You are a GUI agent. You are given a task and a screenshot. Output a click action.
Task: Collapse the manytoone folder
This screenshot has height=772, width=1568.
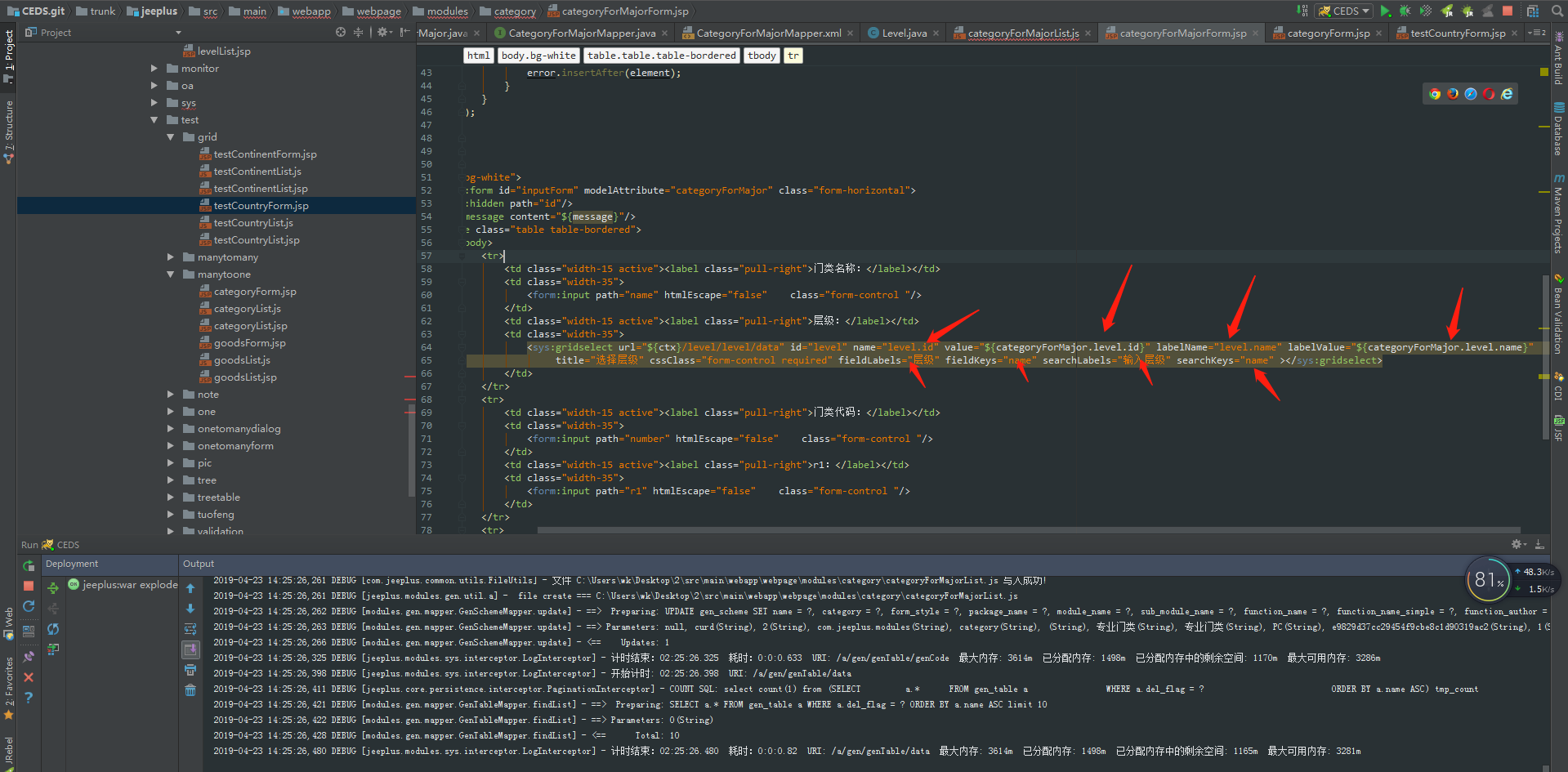[x=170, y=274]
